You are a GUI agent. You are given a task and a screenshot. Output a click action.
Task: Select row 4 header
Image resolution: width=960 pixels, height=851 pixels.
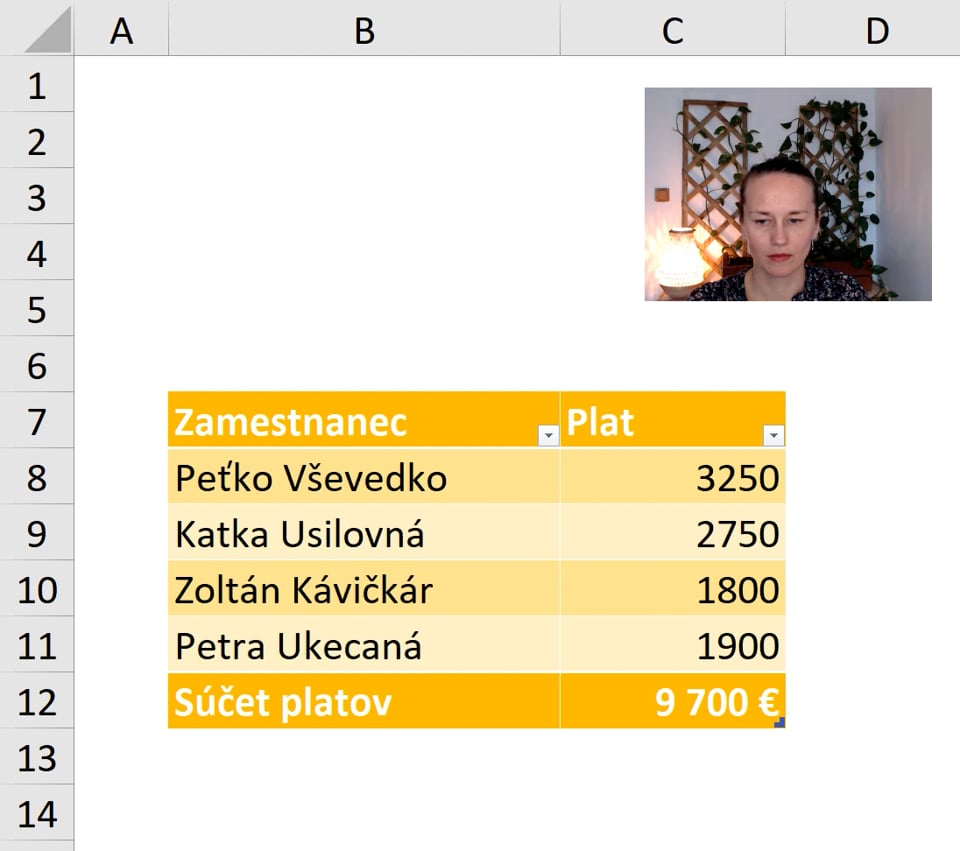(x=37, y=252)
